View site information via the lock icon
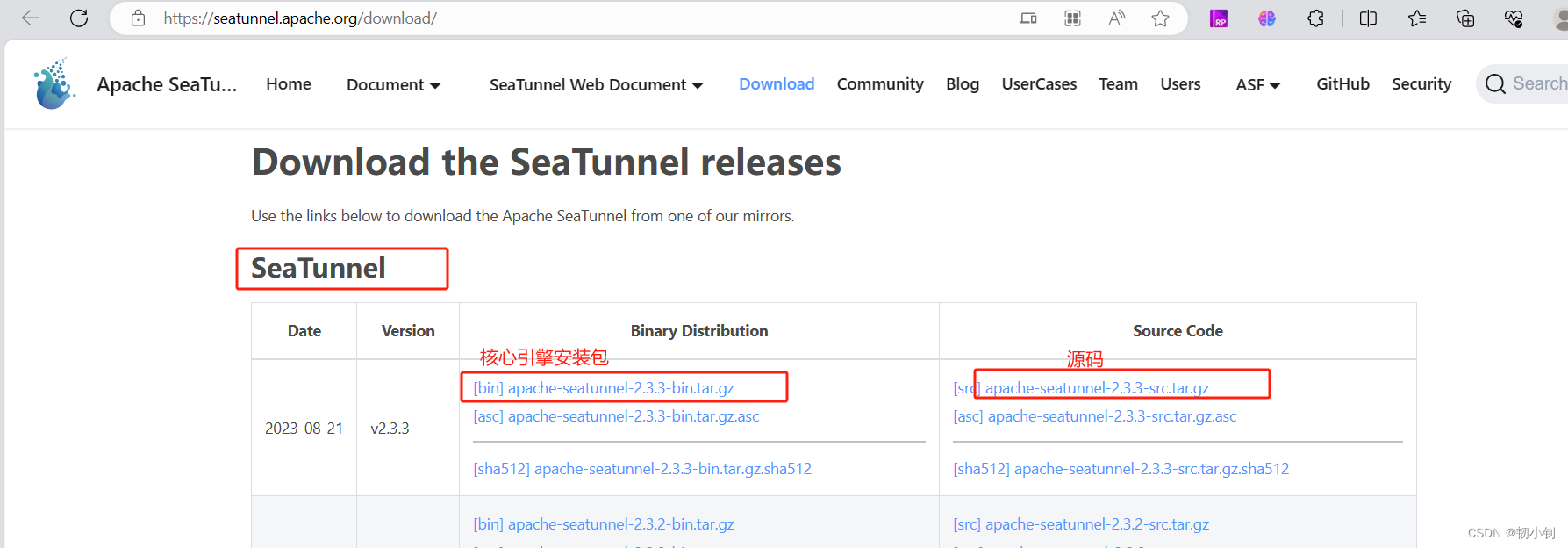Viewport: 1568px width, 548px height. click(138, 18)
